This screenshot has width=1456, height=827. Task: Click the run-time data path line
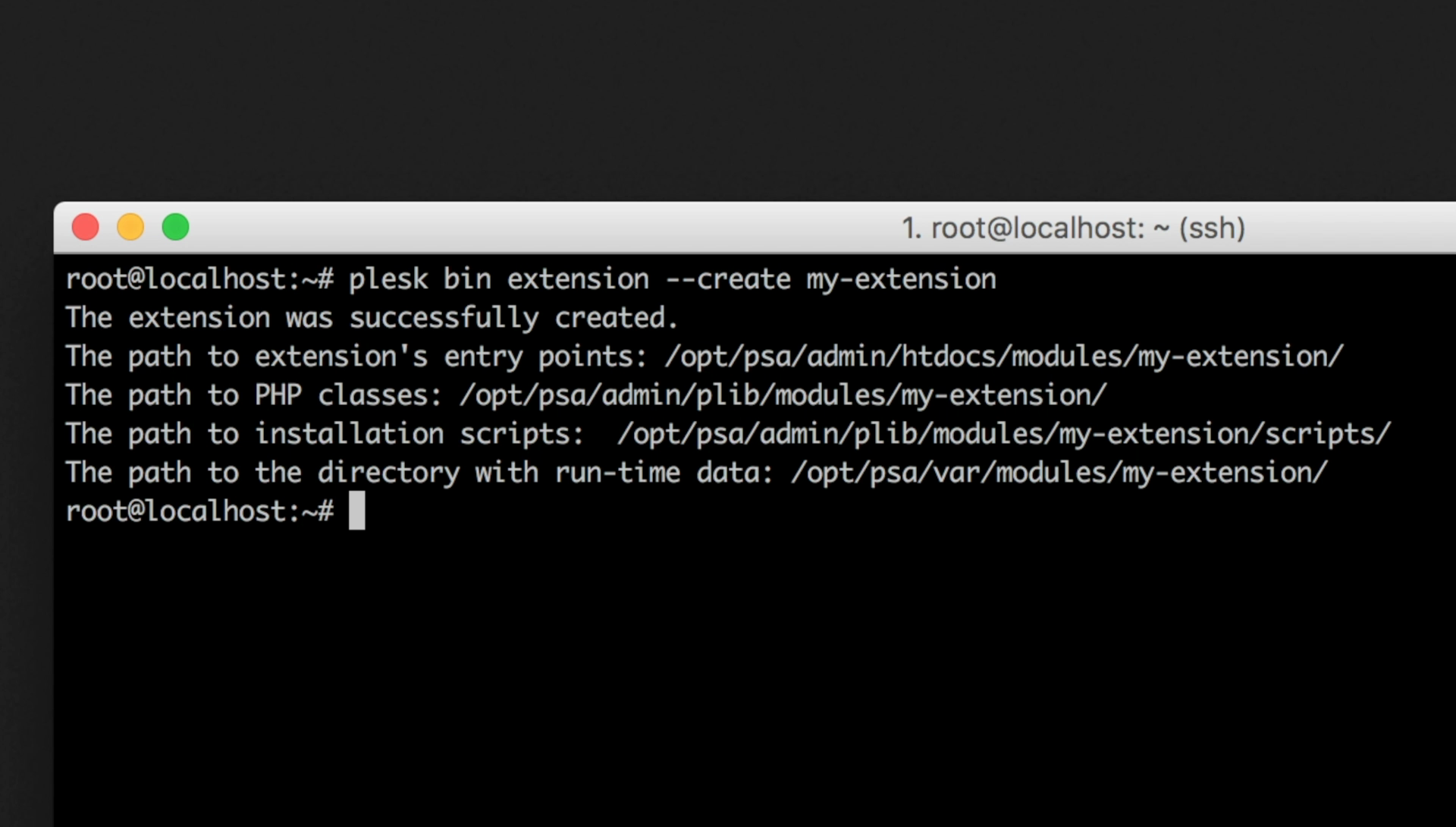point(696,471)
